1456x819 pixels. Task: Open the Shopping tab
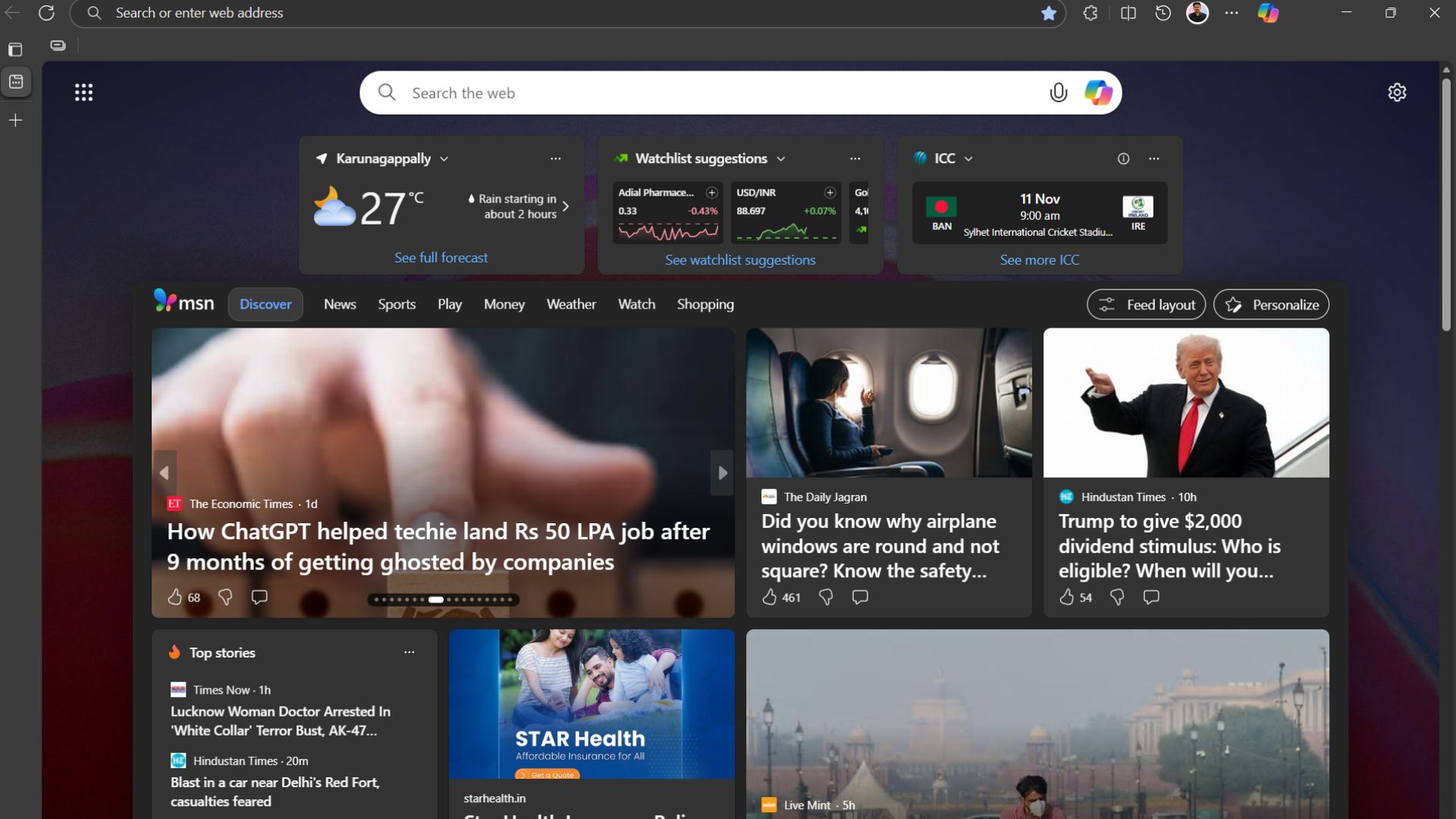[705, 304]
